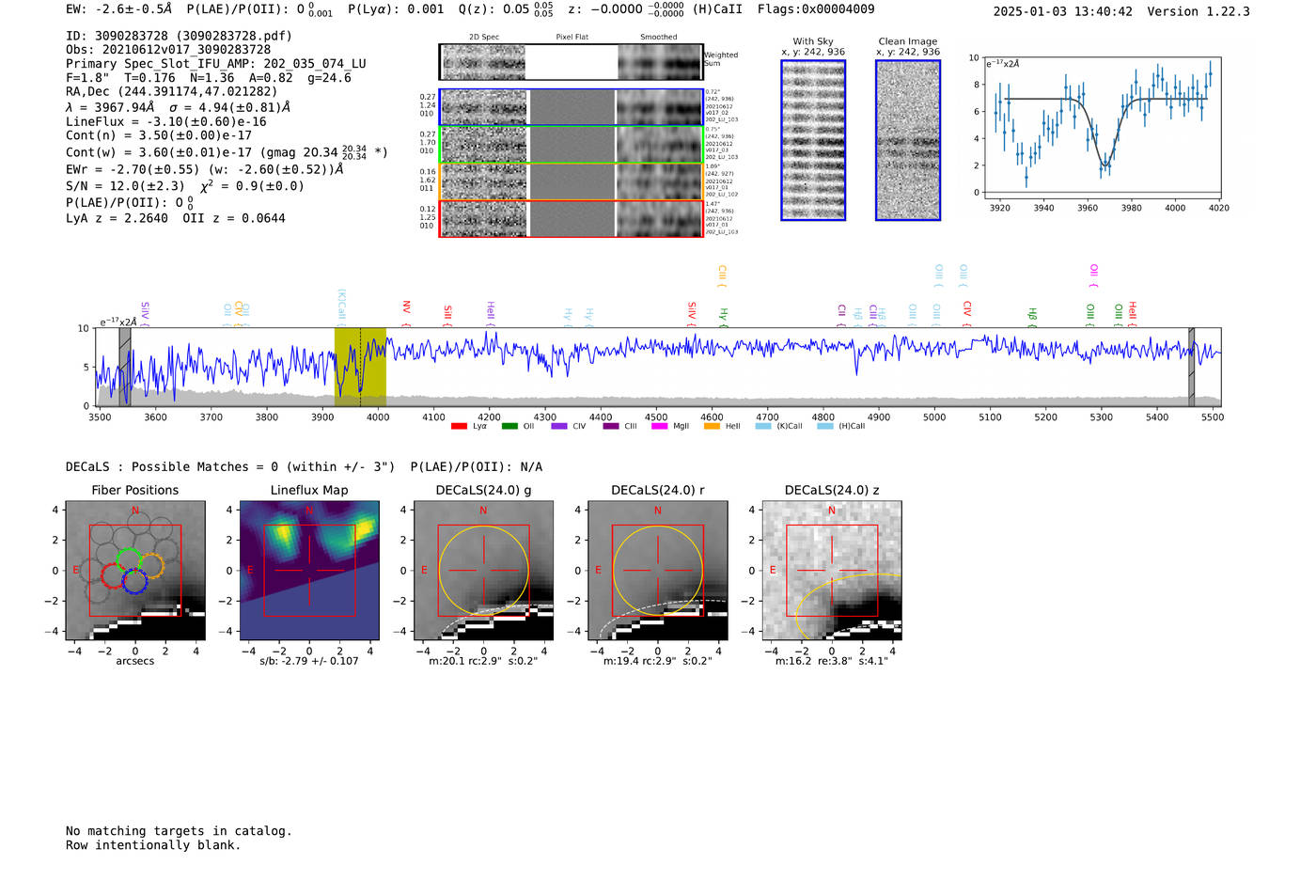
Task: Click the Q(z): 0.05 header value
Action: 506,9
